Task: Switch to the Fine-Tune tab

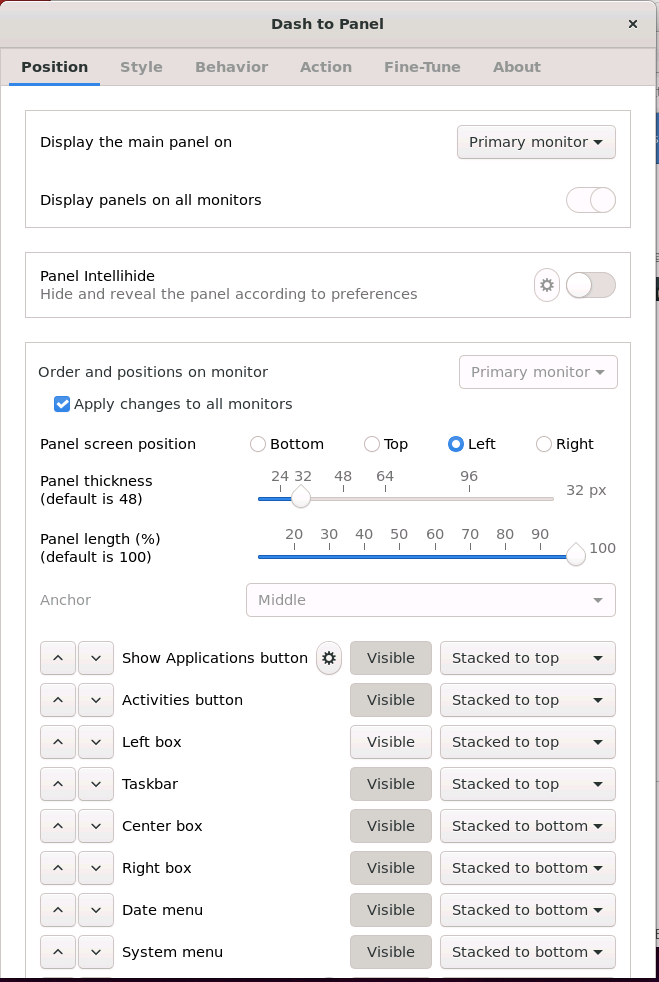Action: coord(422,67)
